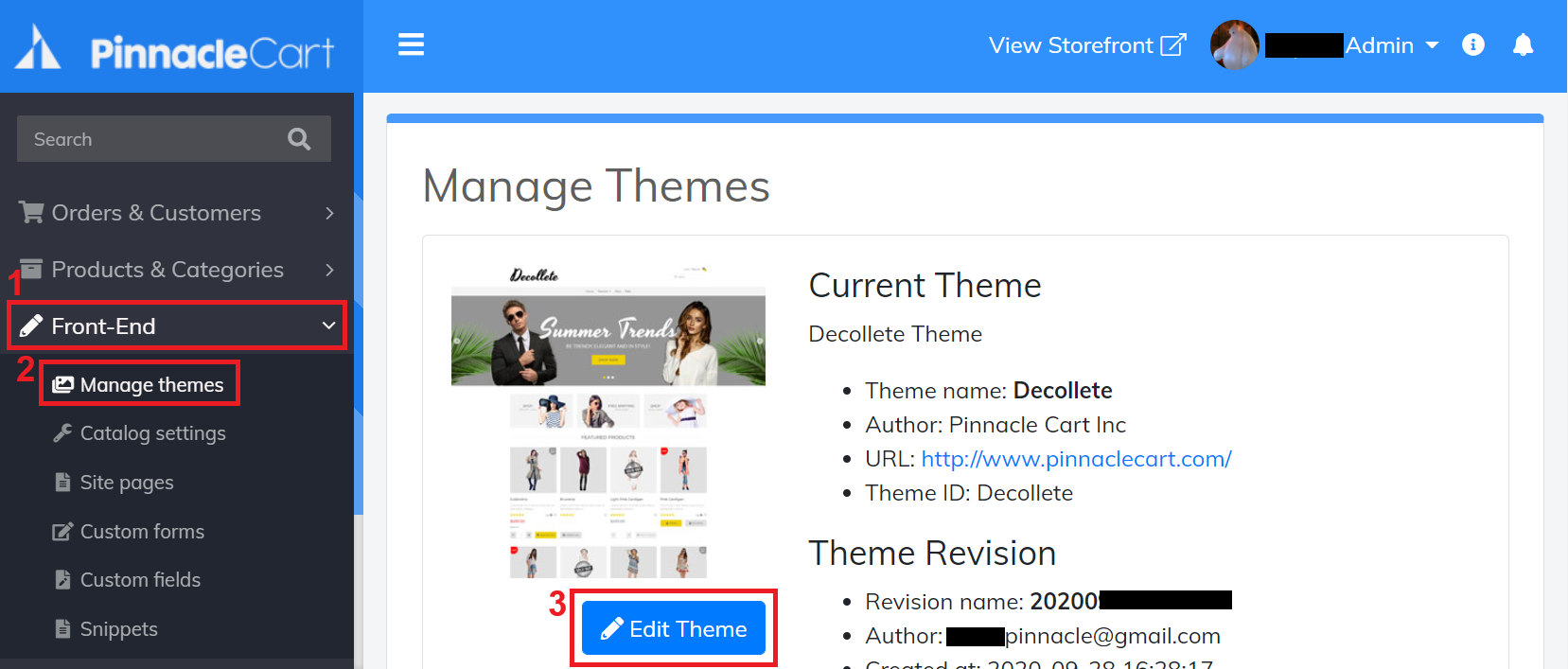Click the Decollete Theme subtitle text
Viewport: 1568px width, 669px height.
click(895, 334)
